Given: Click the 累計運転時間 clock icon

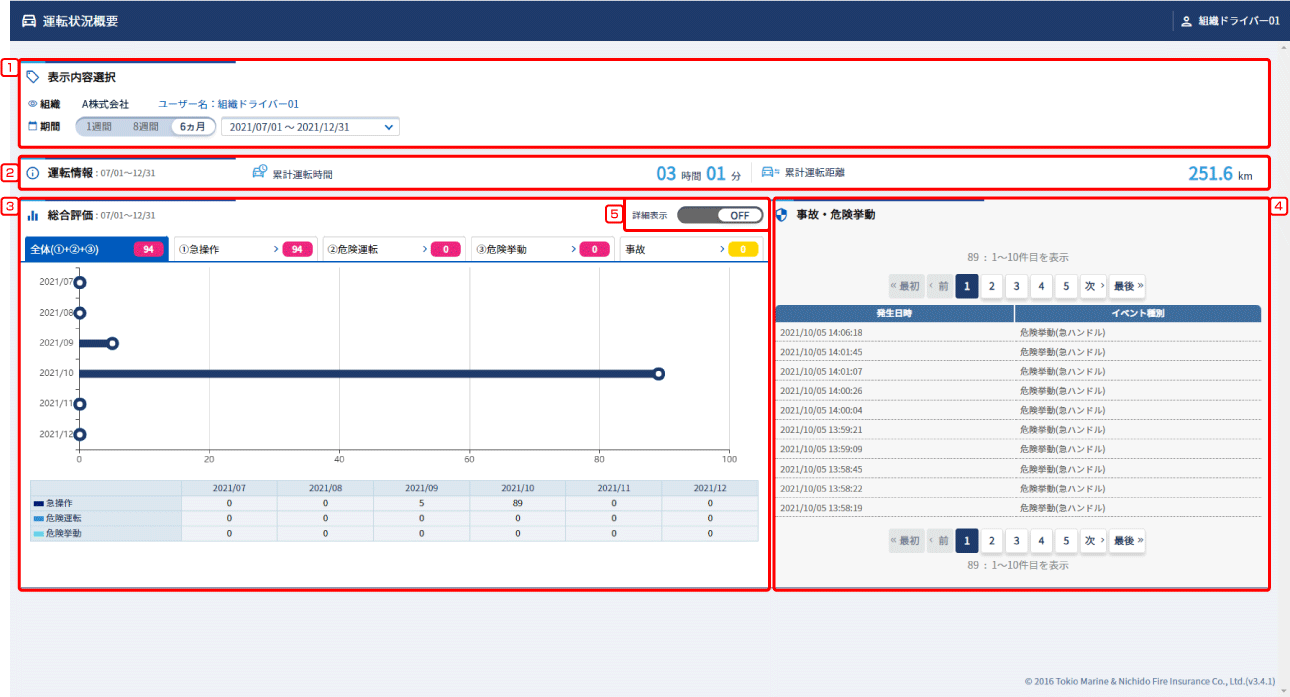Looking at the screenshot, I should pos(260,172).
